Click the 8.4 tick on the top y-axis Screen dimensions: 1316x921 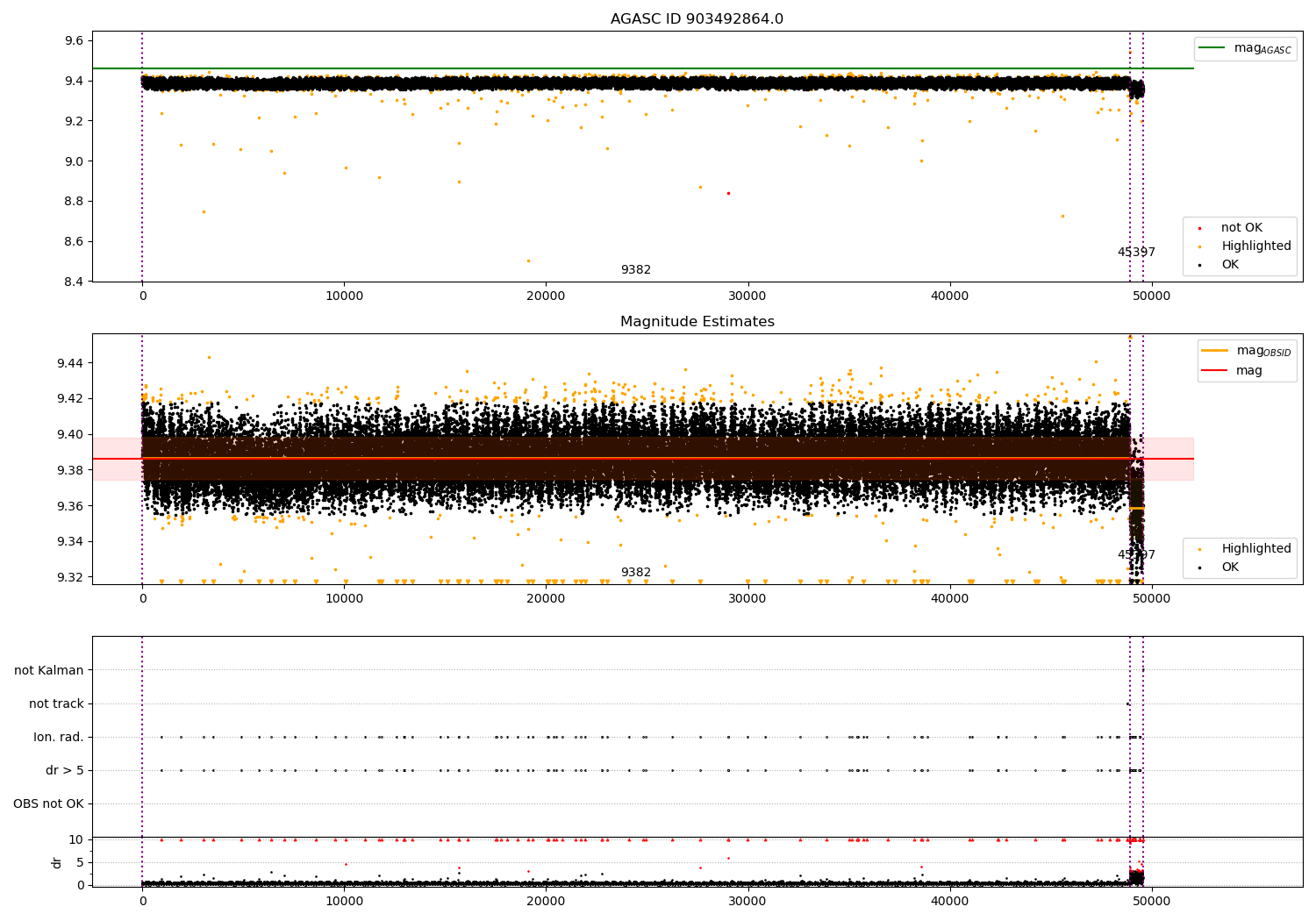pyautogui.click(x=74, y=282)
